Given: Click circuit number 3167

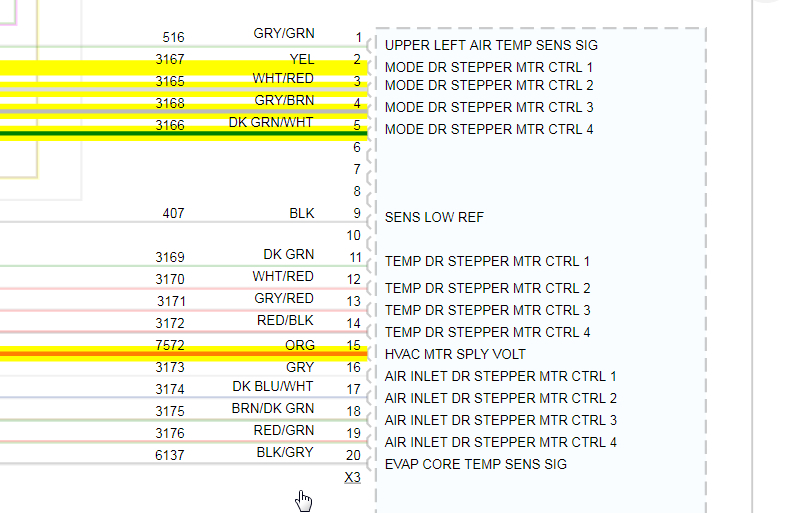Looking at the screenshot, I should pyautogui.click(x=170, y=60).
